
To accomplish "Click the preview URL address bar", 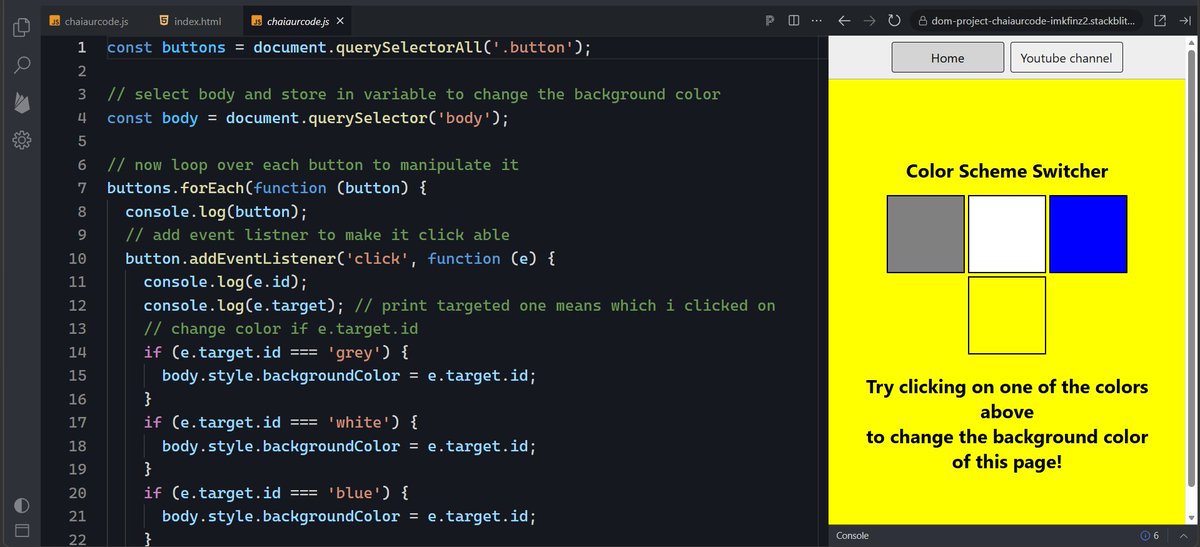I will tap(1026, 20).
